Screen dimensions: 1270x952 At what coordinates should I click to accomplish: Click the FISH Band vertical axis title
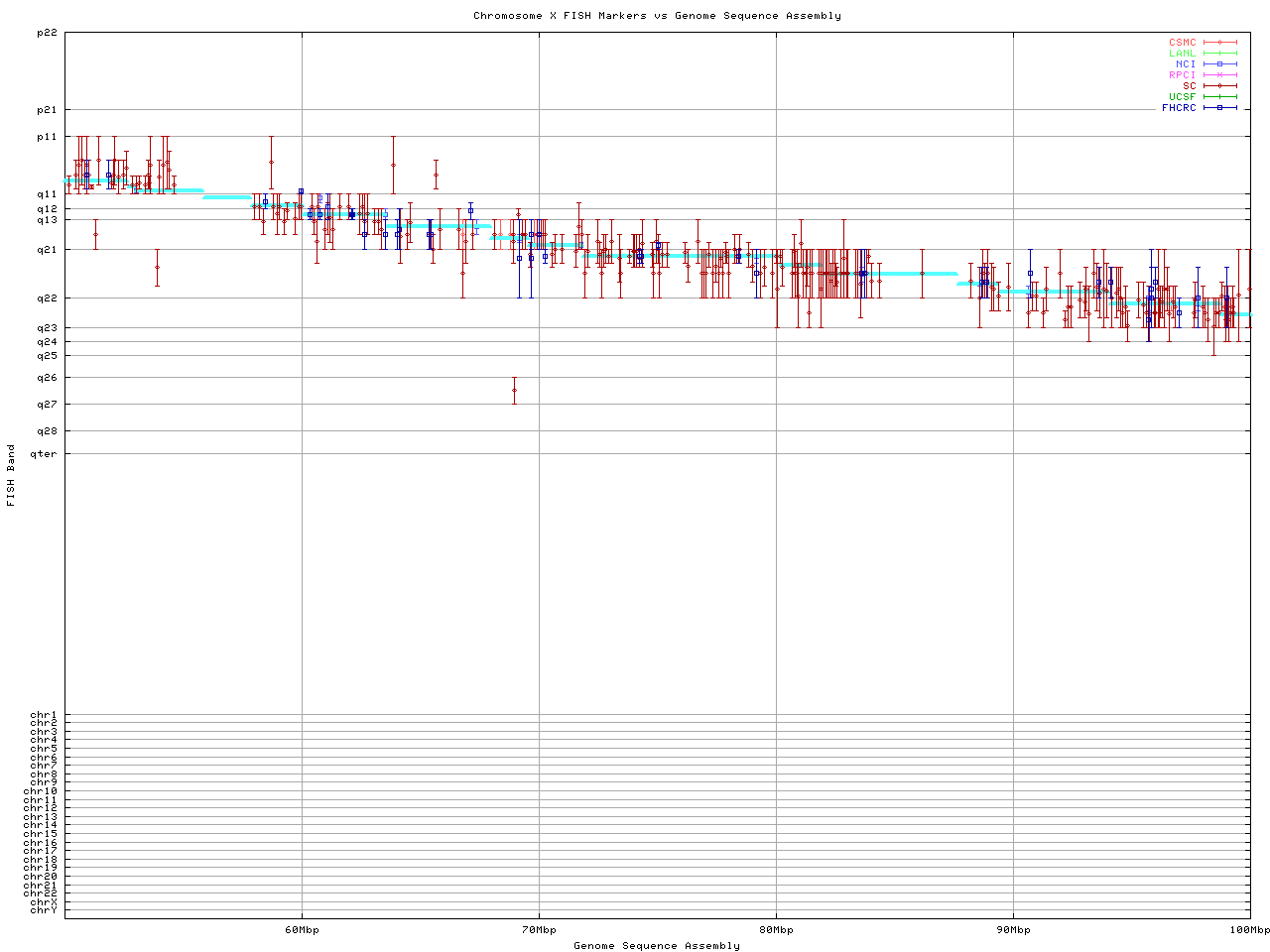[x=11, y=475]
